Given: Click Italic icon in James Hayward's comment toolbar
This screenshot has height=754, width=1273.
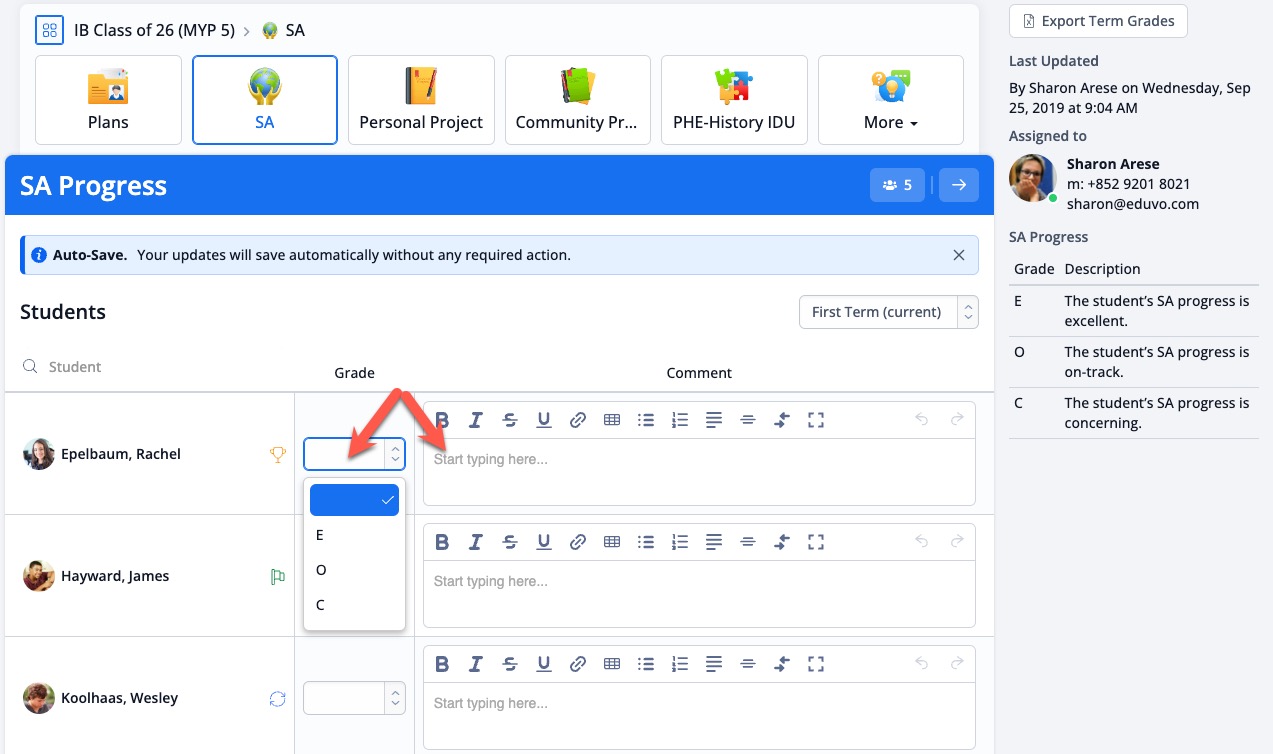Looking at the screenshot, I should (476, 542).
